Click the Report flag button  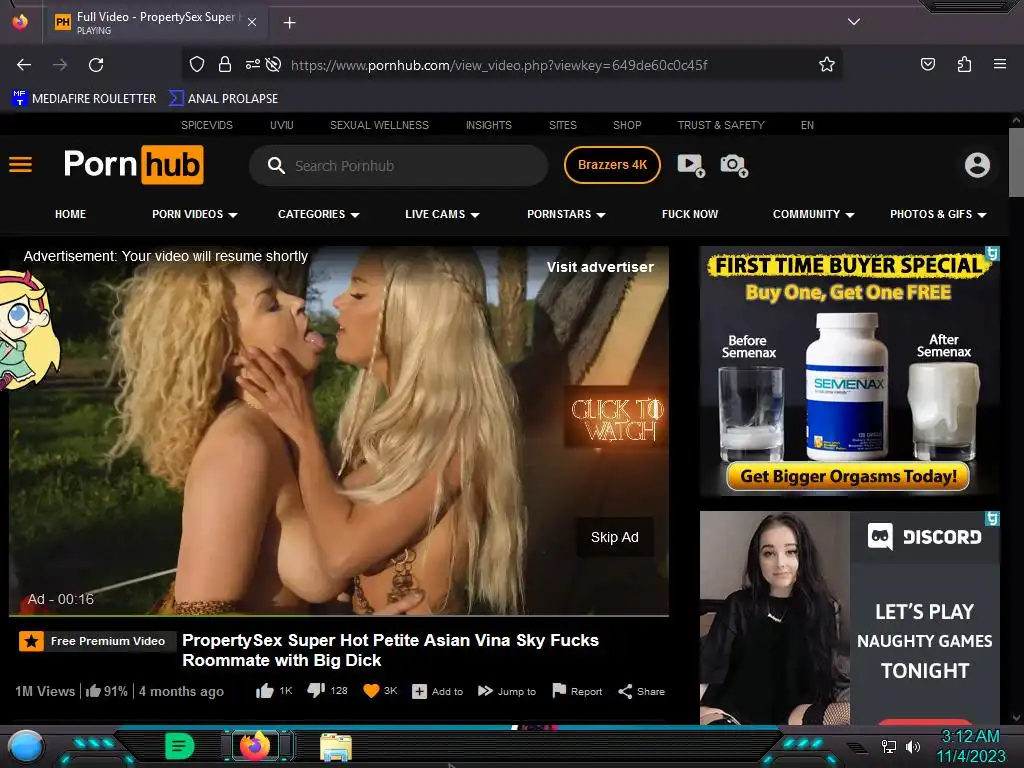coord(577,691)
